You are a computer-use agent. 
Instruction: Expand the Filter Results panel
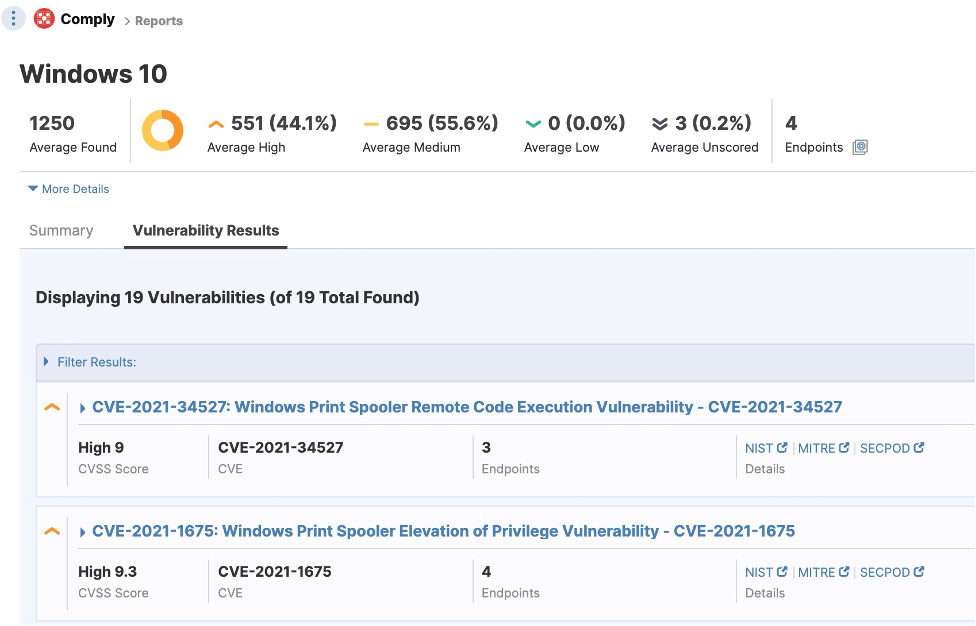[x=90, y=362]
